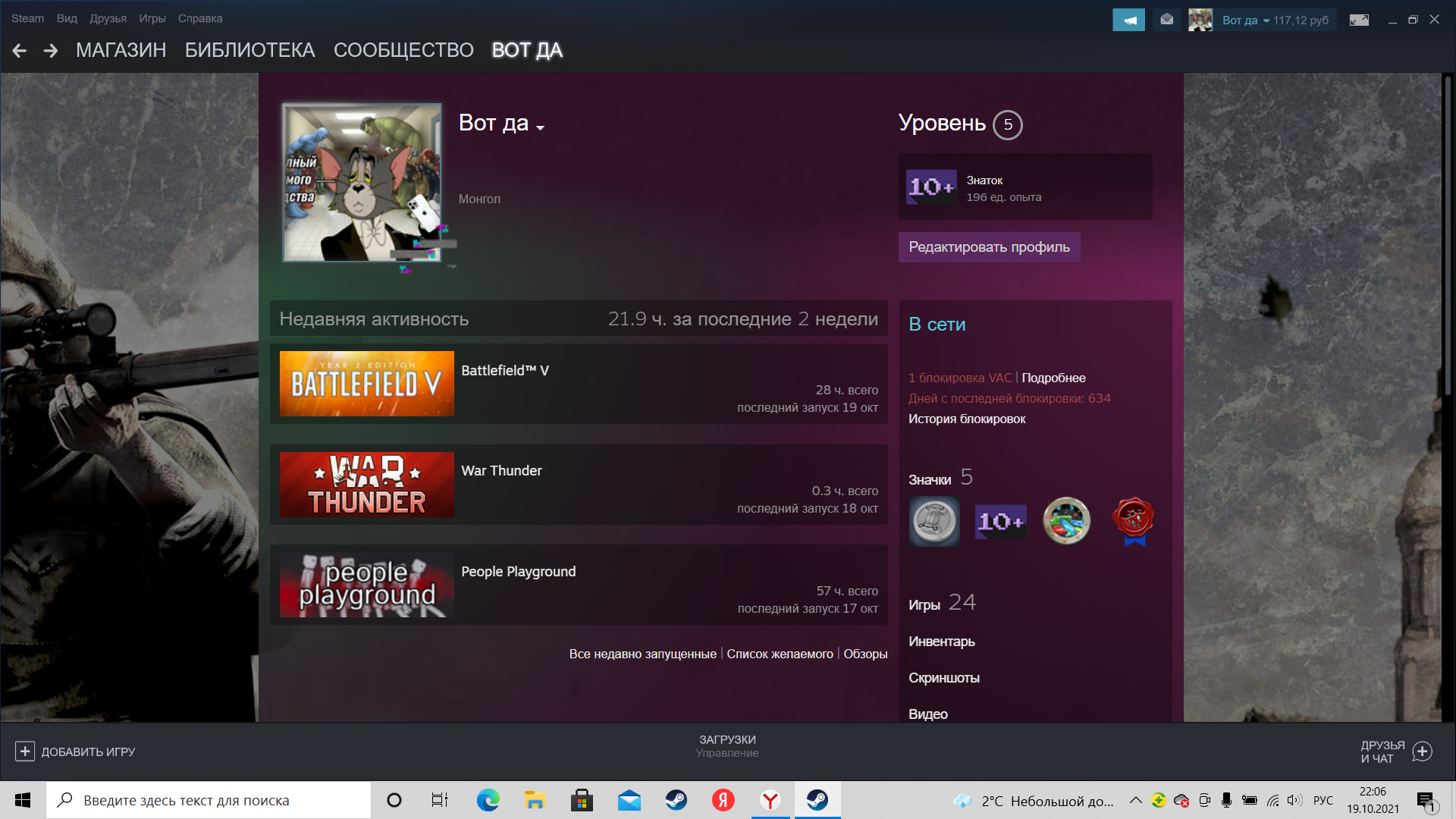Image resolution: width=1456 pixels, height=819 pixels.
Task: Go back with the left arrow
Action: coord(20,50)
